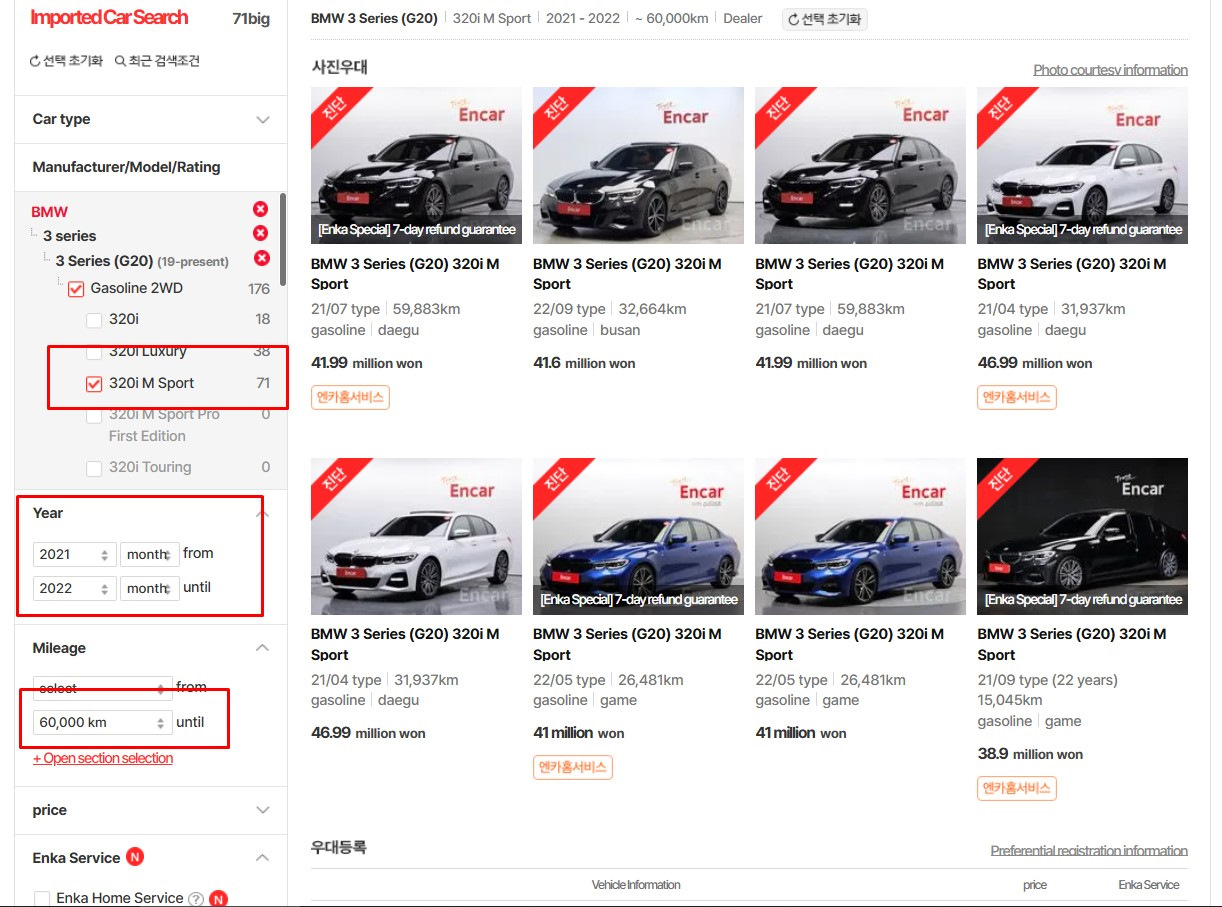Check the 320i Luxury checkbox
1222x907 pixels.
pos(94,352)
